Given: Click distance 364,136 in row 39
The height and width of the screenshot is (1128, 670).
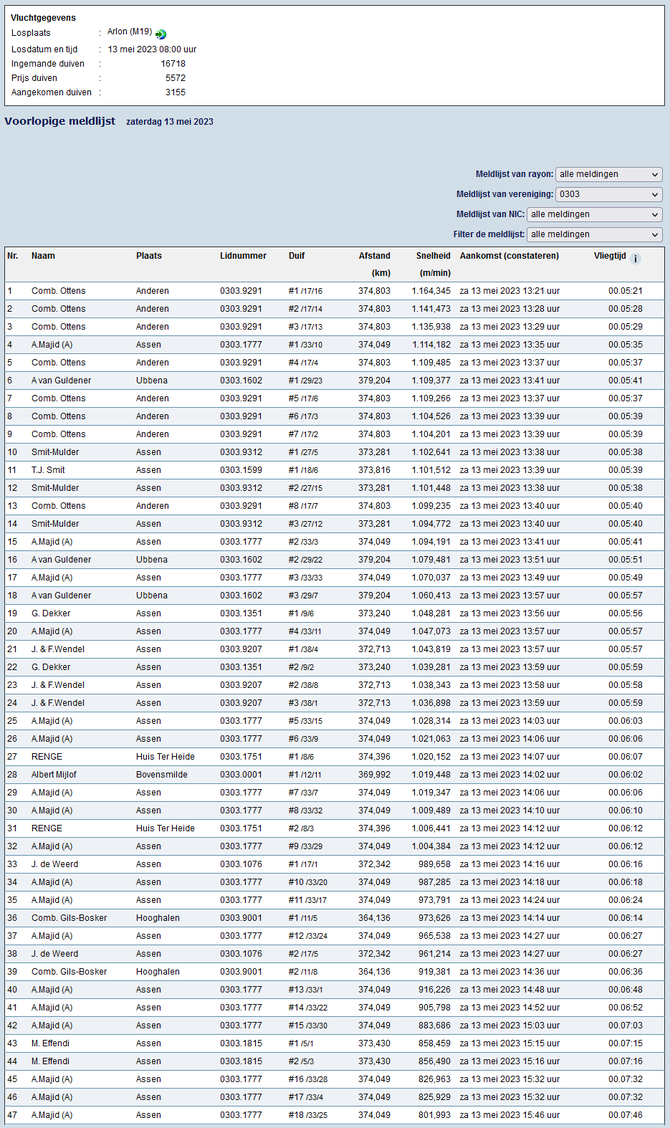Looking at the screenshot, I should click(374, 972).
